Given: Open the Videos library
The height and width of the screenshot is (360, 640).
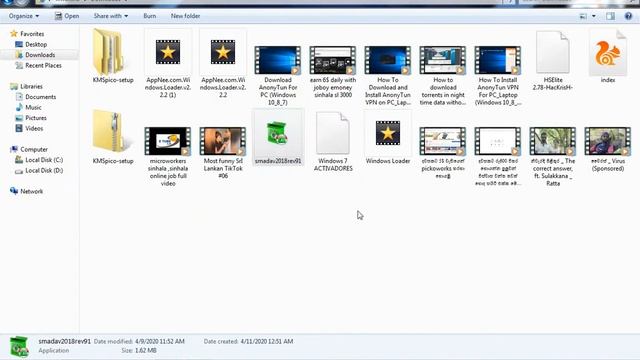Looking at the screenshot, I should 29,128.
